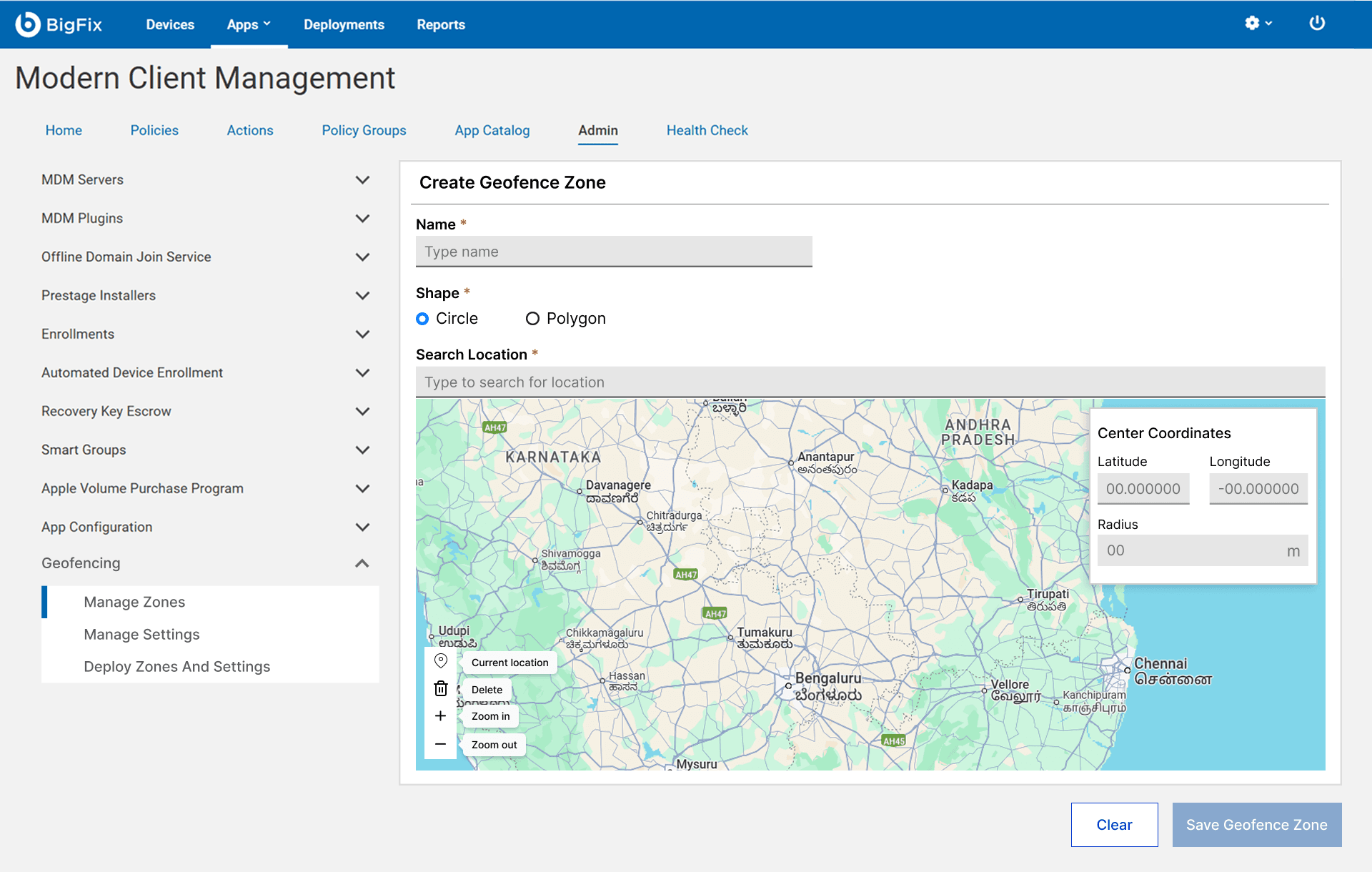This screenshot has width=1372, height=872.
Task: Focus the Longitude input field
Action: coord(1258,489)
